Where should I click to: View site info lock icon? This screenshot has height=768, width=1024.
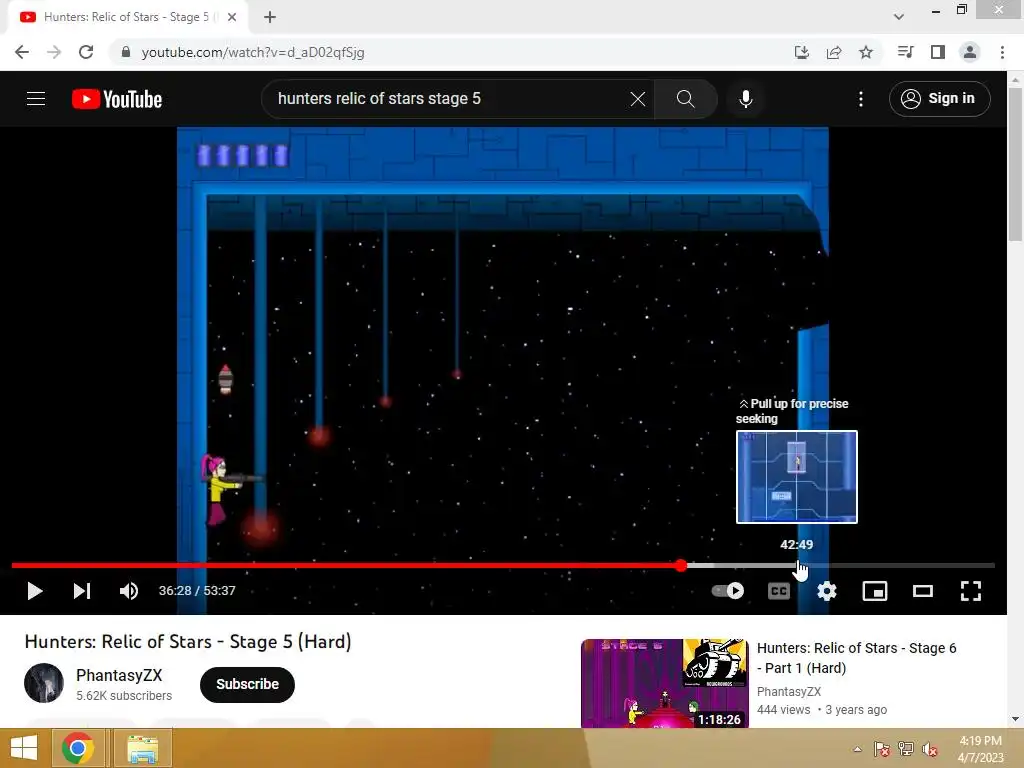125,52
